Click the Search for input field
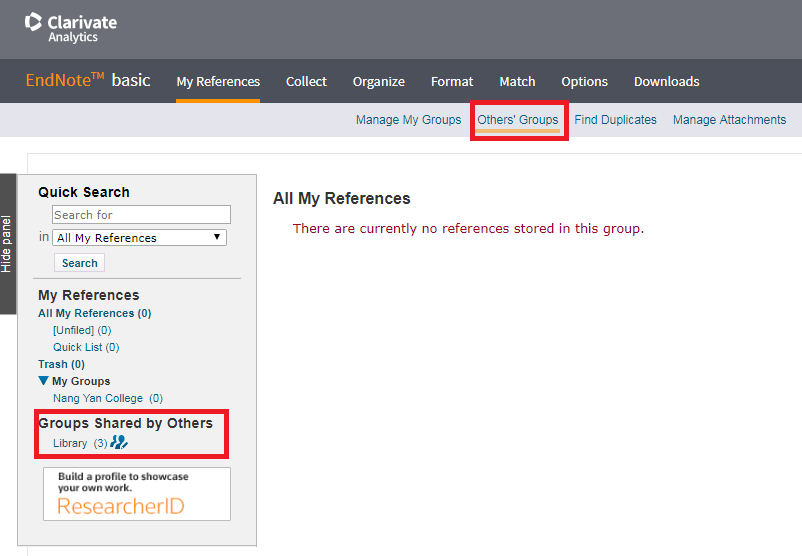This screenshot has width=802, height=556. tap(141, 214)
